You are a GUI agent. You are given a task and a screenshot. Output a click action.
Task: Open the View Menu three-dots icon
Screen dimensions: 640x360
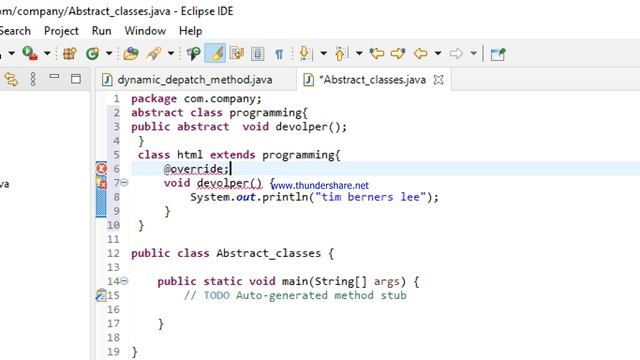tap(33, 79)
